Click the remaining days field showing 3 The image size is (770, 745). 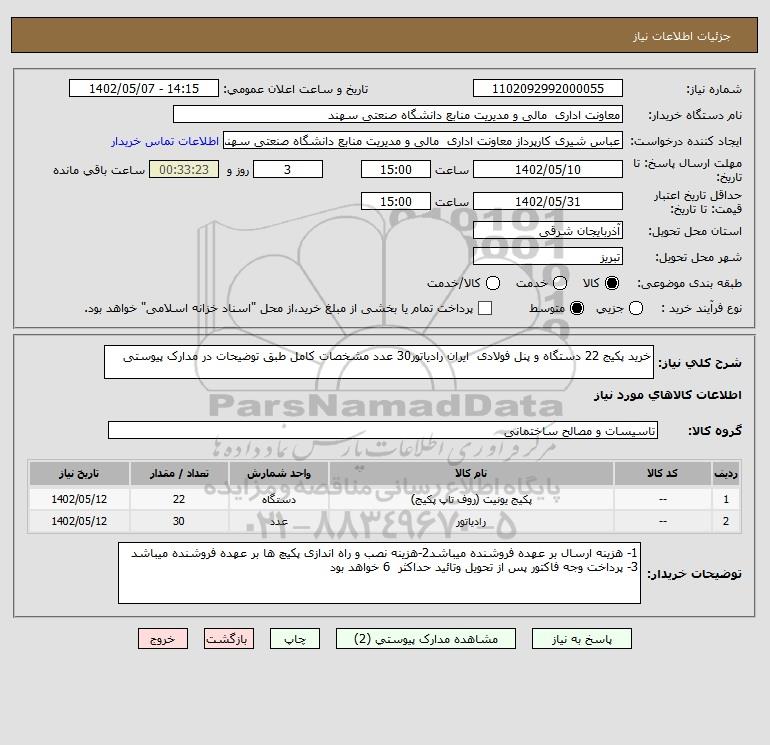[x=288, y=169]
